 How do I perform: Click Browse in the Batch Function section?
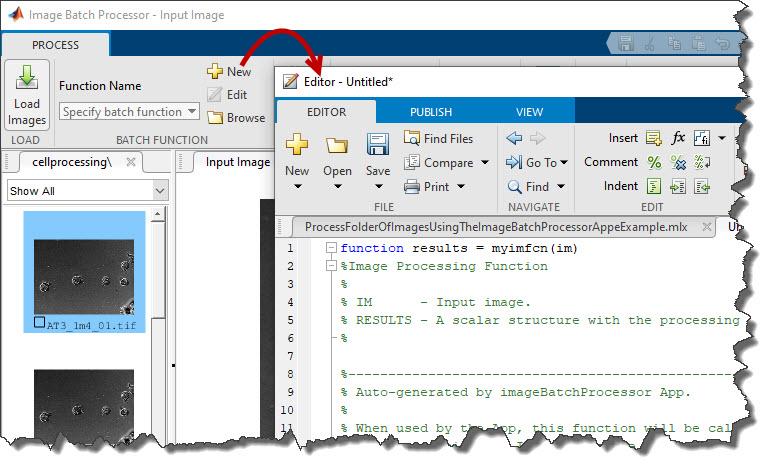236,118
